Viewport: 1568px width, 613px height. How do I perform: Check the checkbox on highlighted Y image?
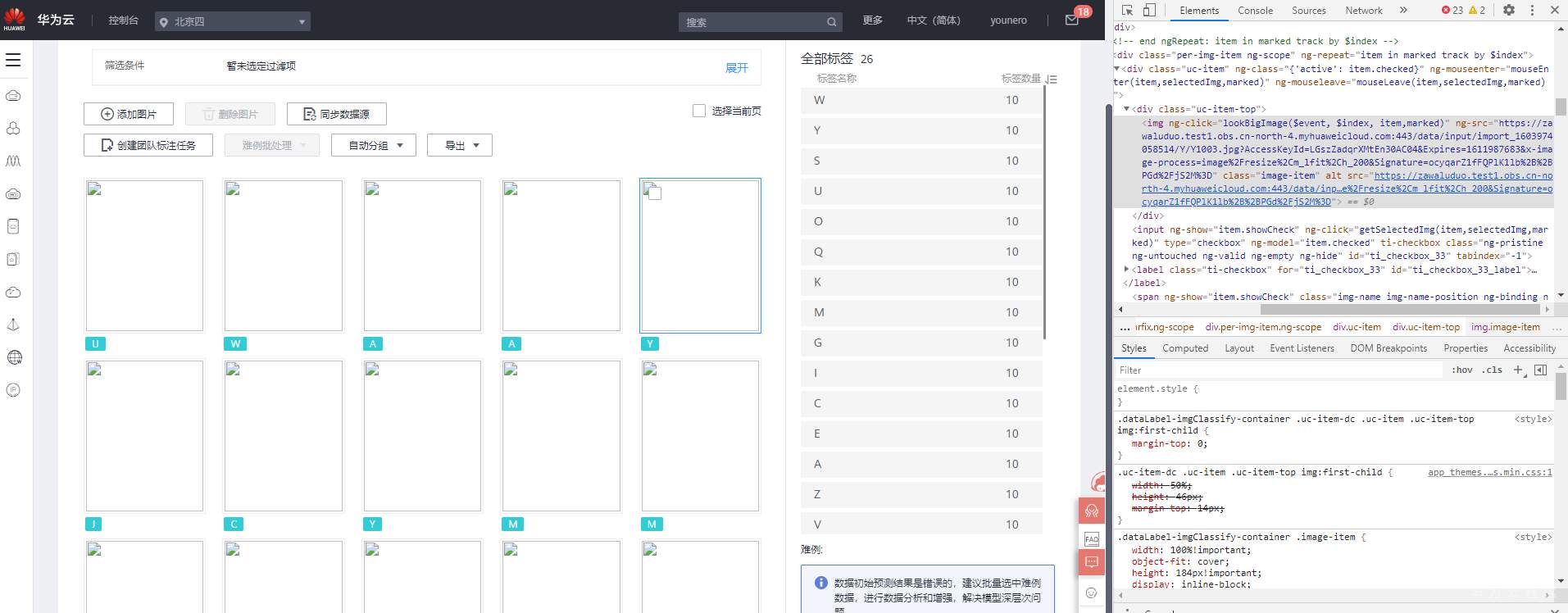(x=655, y=193)
